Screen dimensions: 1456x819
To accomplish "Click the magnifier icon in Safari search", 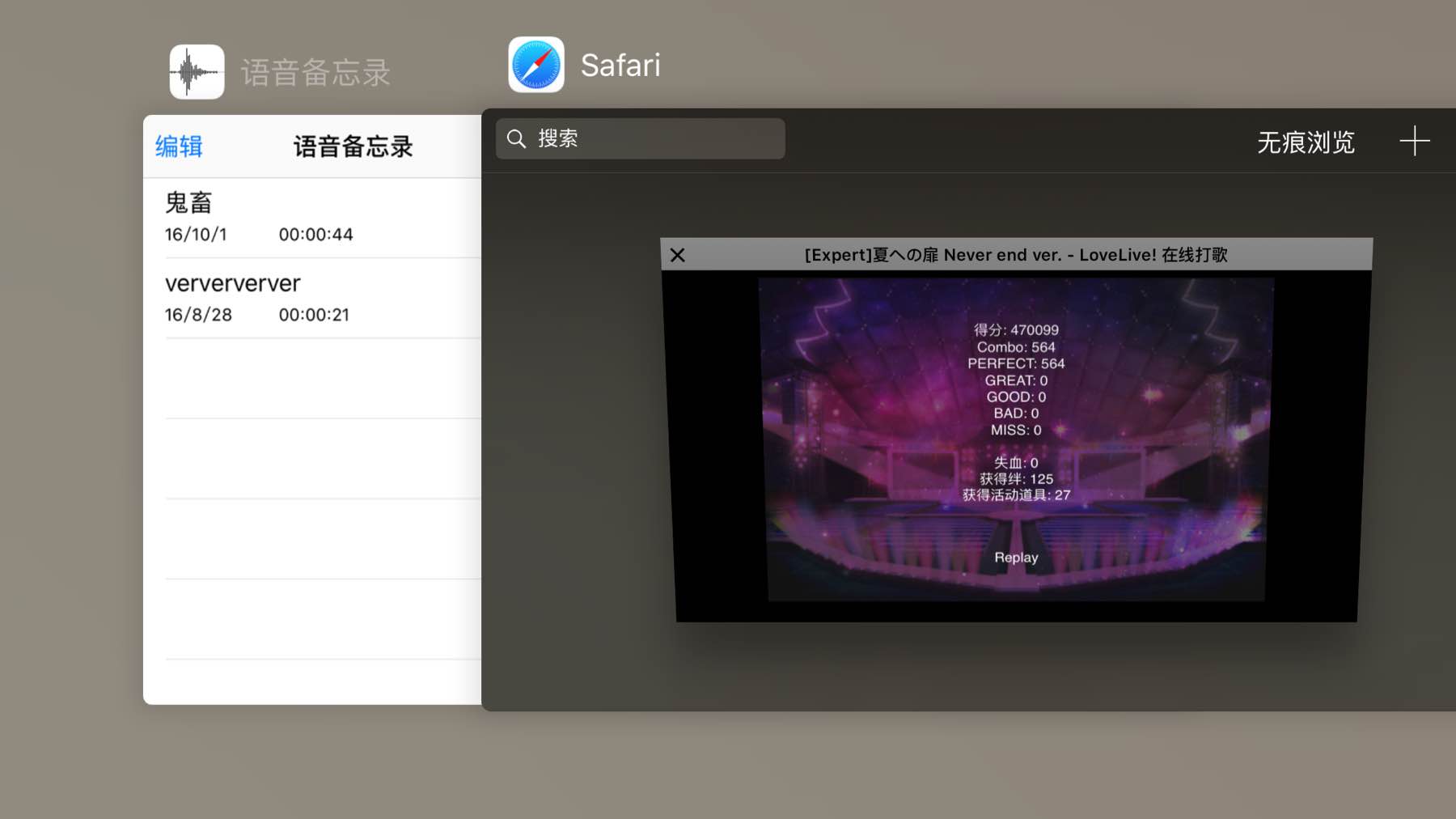I will [x=516, y=139].
